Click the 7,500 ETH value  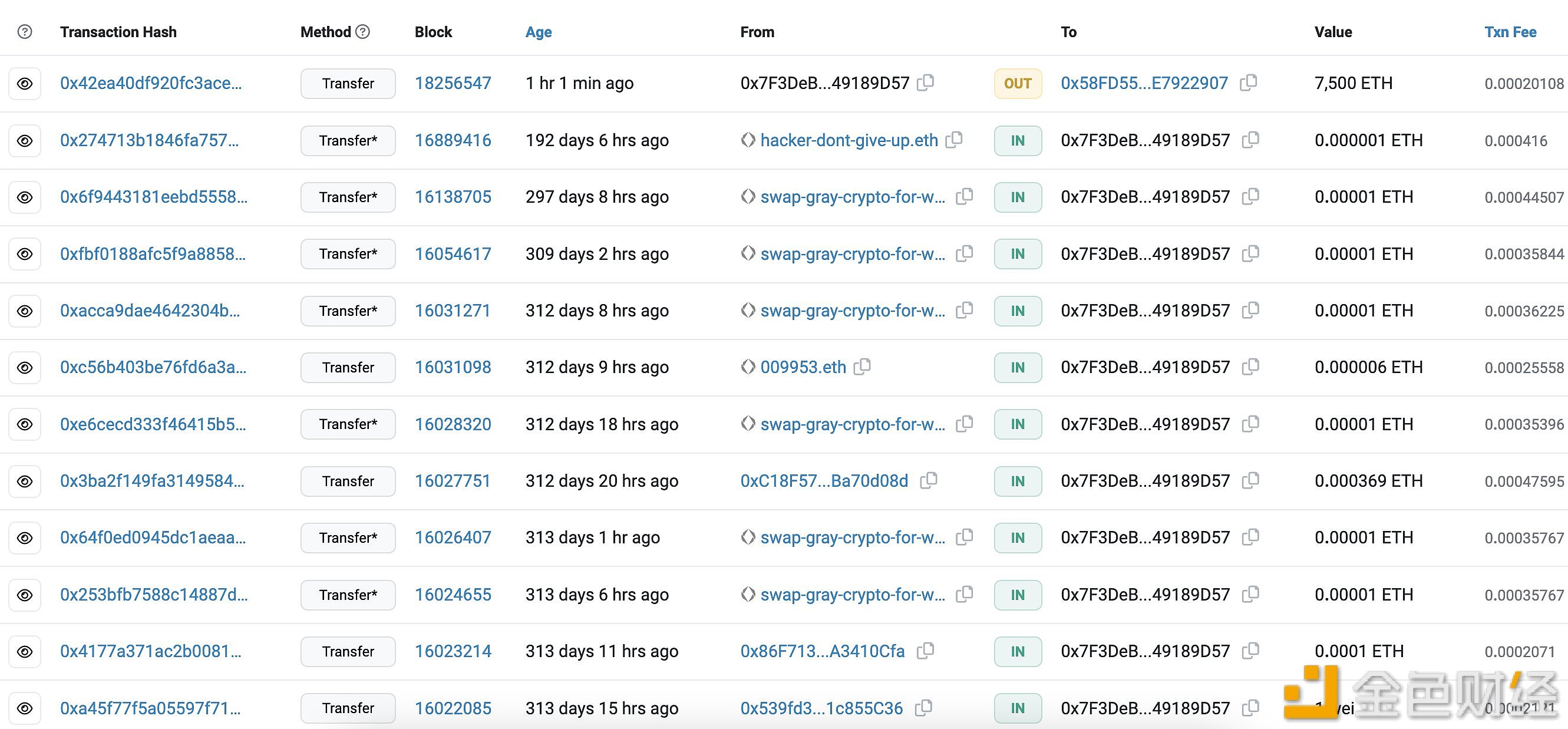[1353, 83]
